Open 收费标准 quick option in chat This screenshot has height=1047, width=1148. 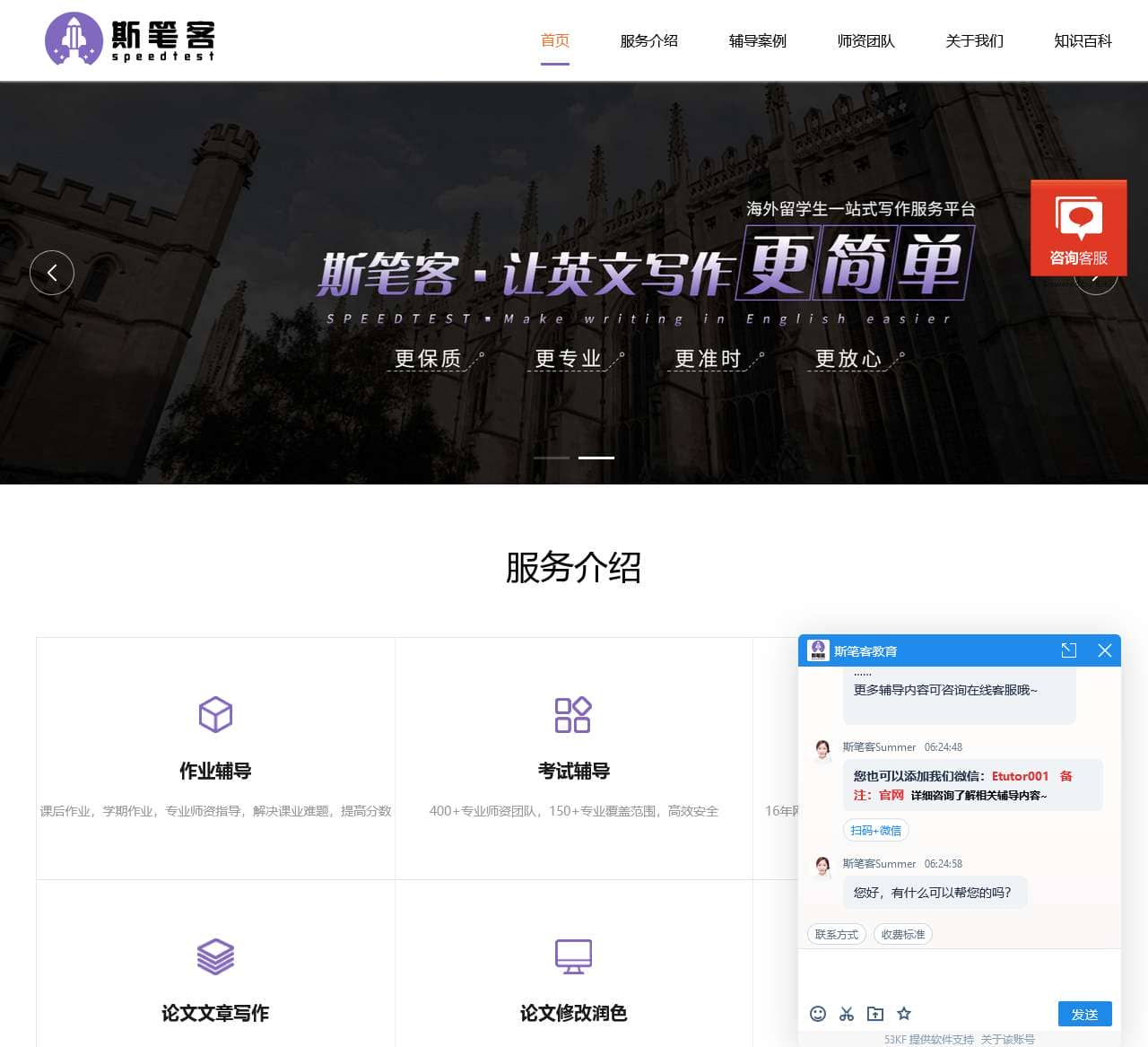[x=903, y=934]
